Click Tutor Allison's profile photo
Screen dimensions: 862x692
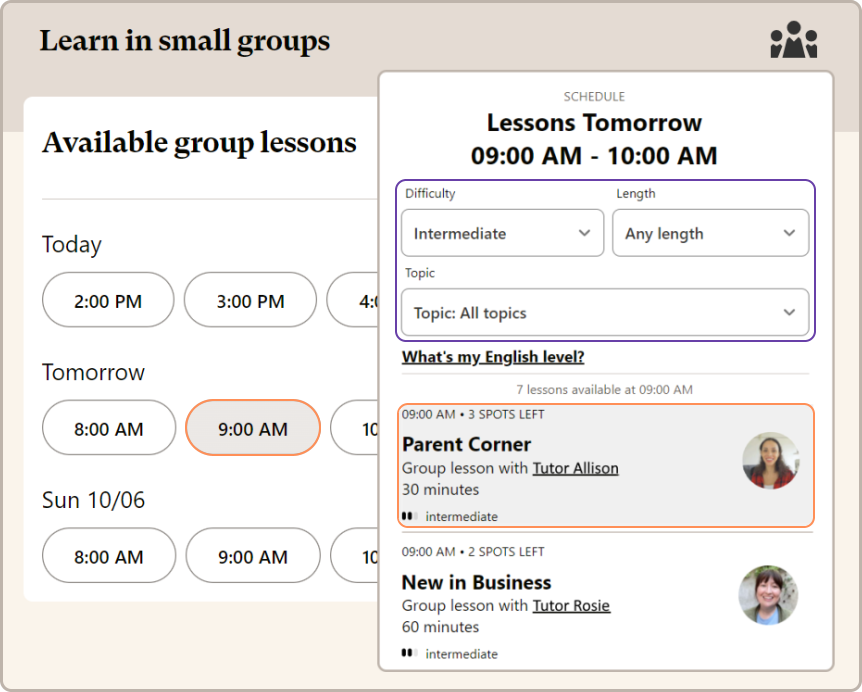point(770,460)
